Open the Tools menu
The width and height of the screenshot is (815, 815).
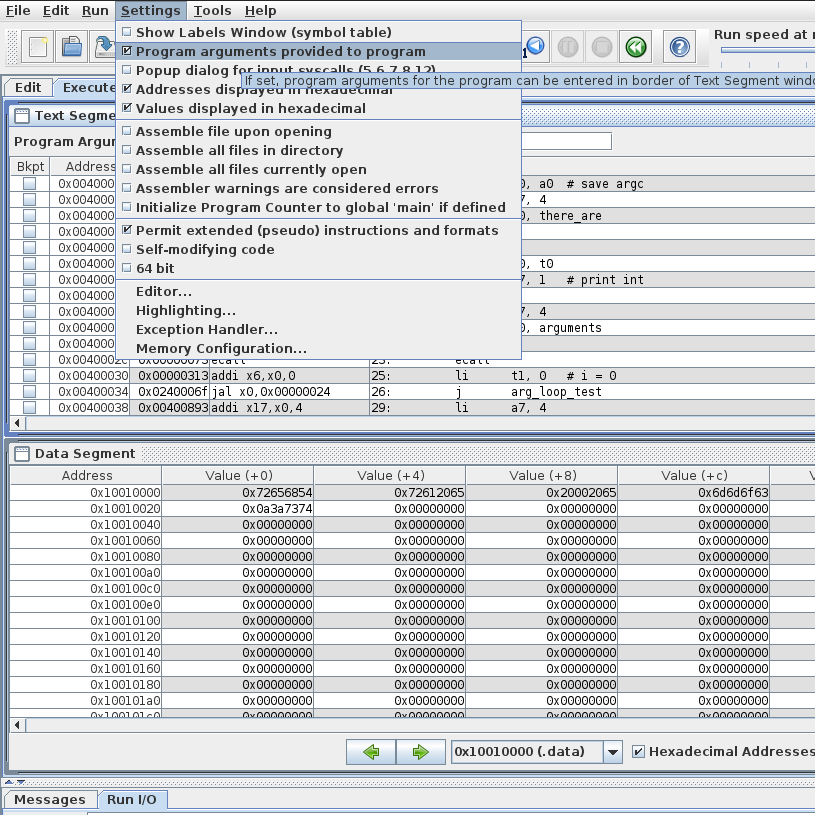(212, 10)
